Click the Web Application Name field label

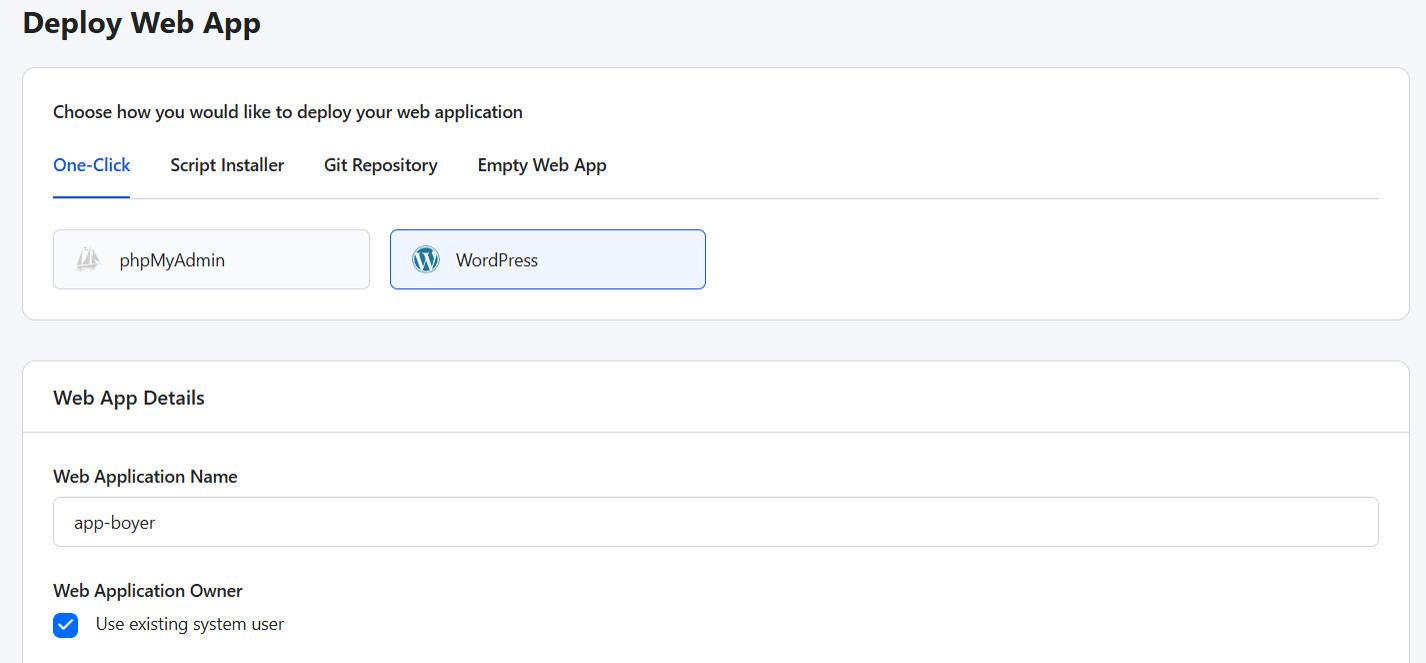tap(145, 477)
